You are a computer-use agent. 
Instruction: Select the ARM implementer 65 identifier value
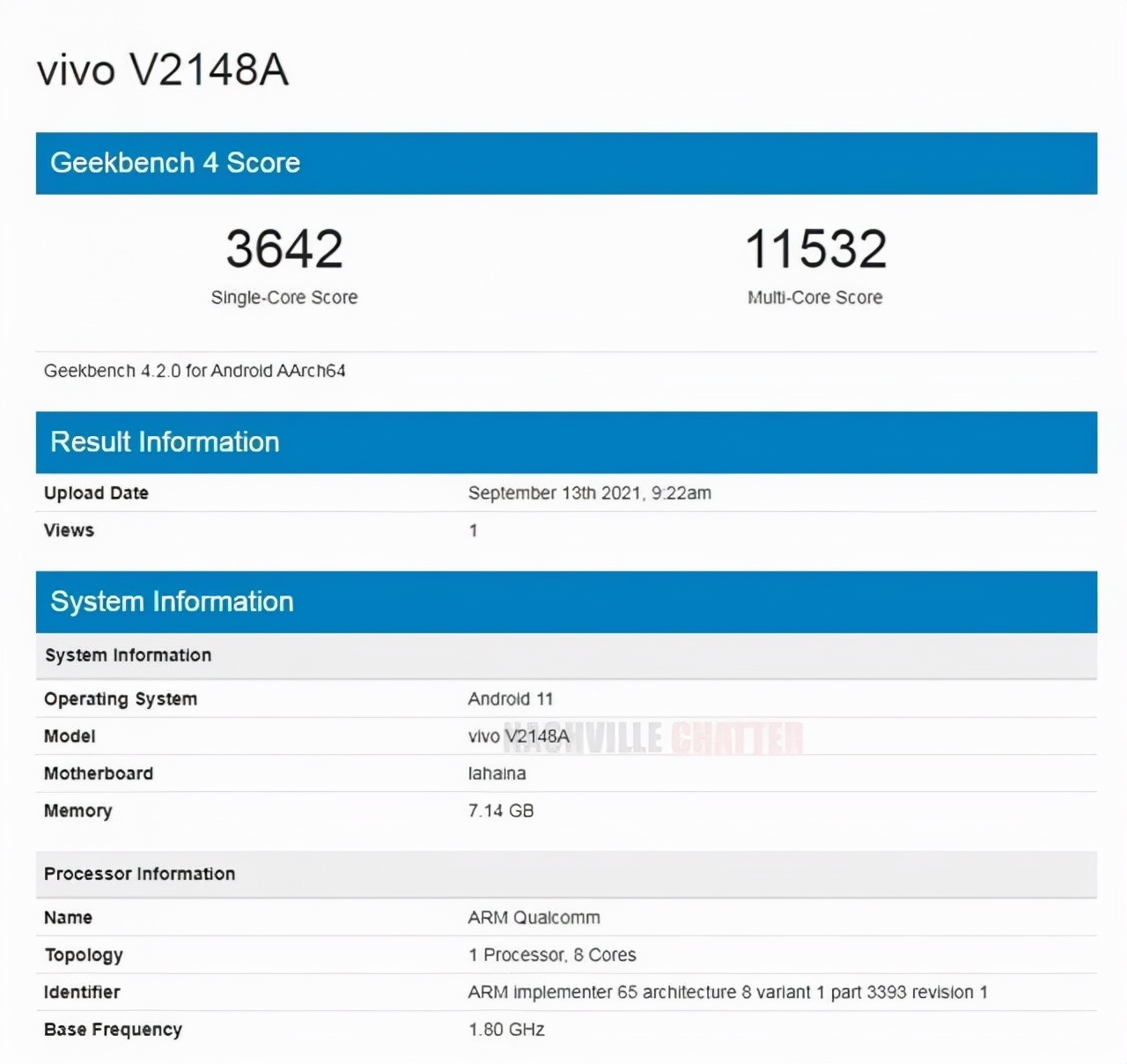pos(728,993)
